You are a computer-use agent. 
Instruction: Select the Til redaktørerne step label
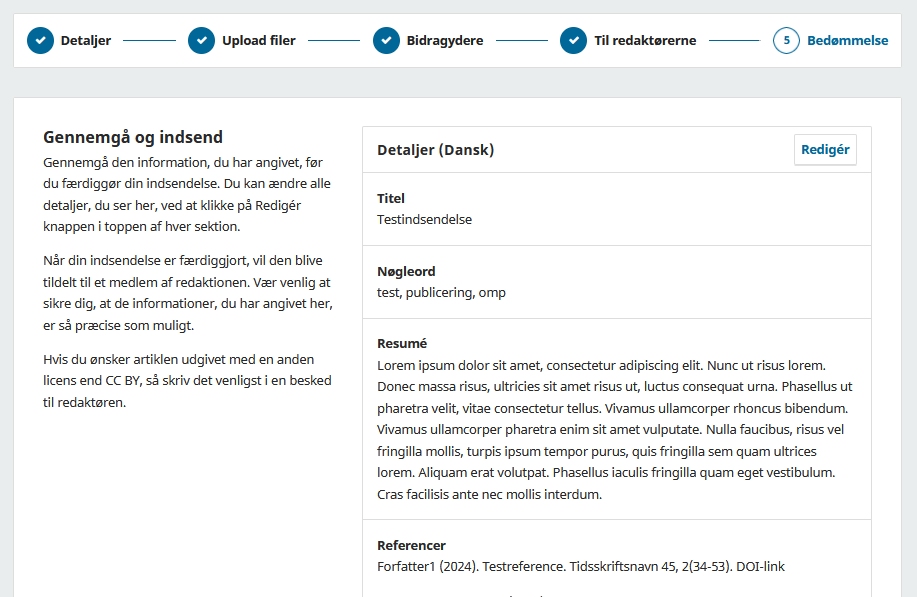tap(645, 41)
